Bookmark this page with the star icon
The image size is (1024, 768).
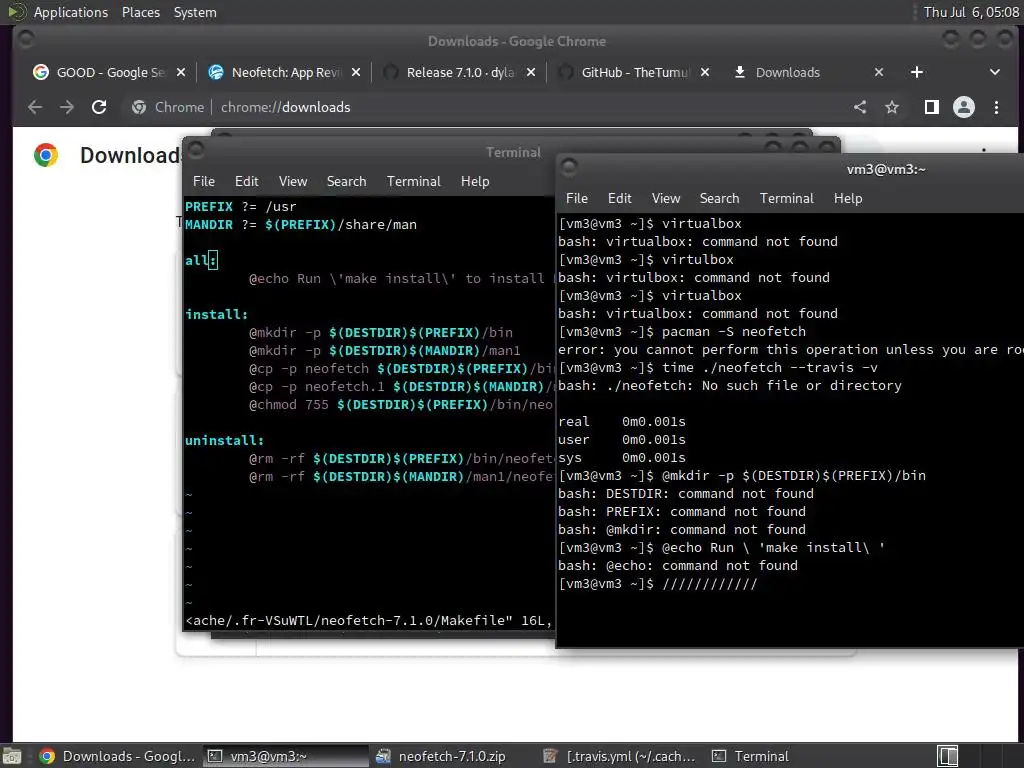coord(892,107)
